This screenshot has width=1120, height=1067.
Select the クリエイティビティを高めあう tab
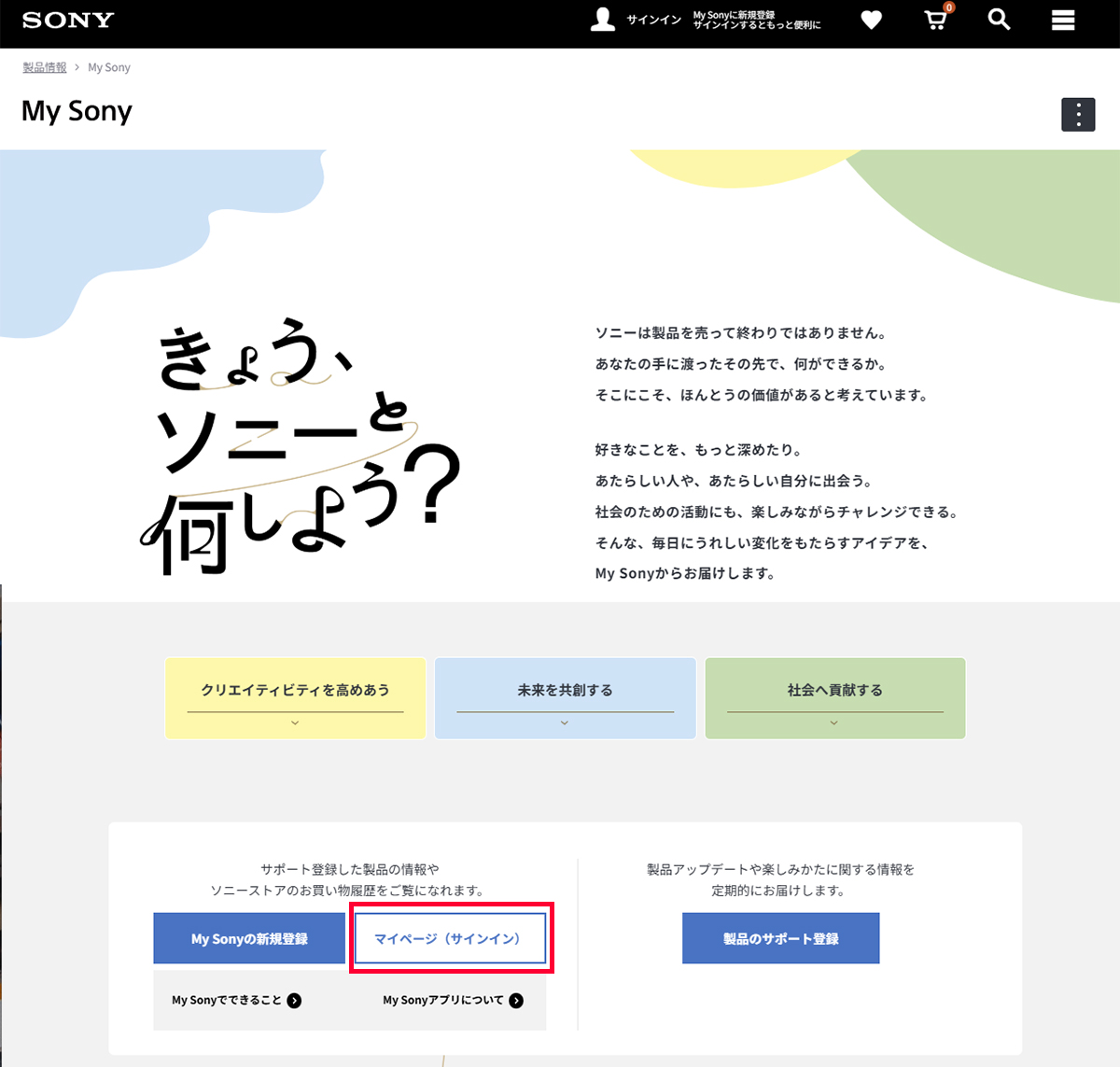point(295,698)
